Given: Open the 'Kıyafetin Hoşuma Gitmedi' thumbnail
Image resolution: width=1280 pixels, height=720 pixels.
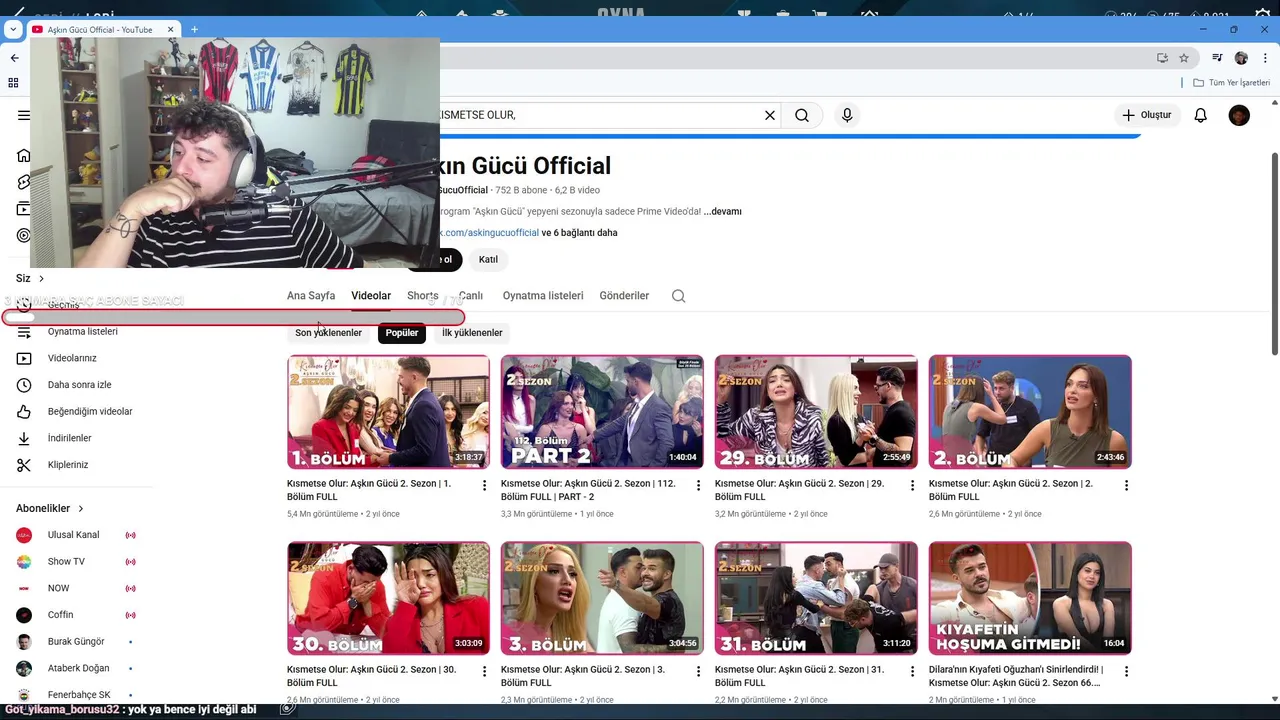Looking at the screenshot, I should 1030,598.
